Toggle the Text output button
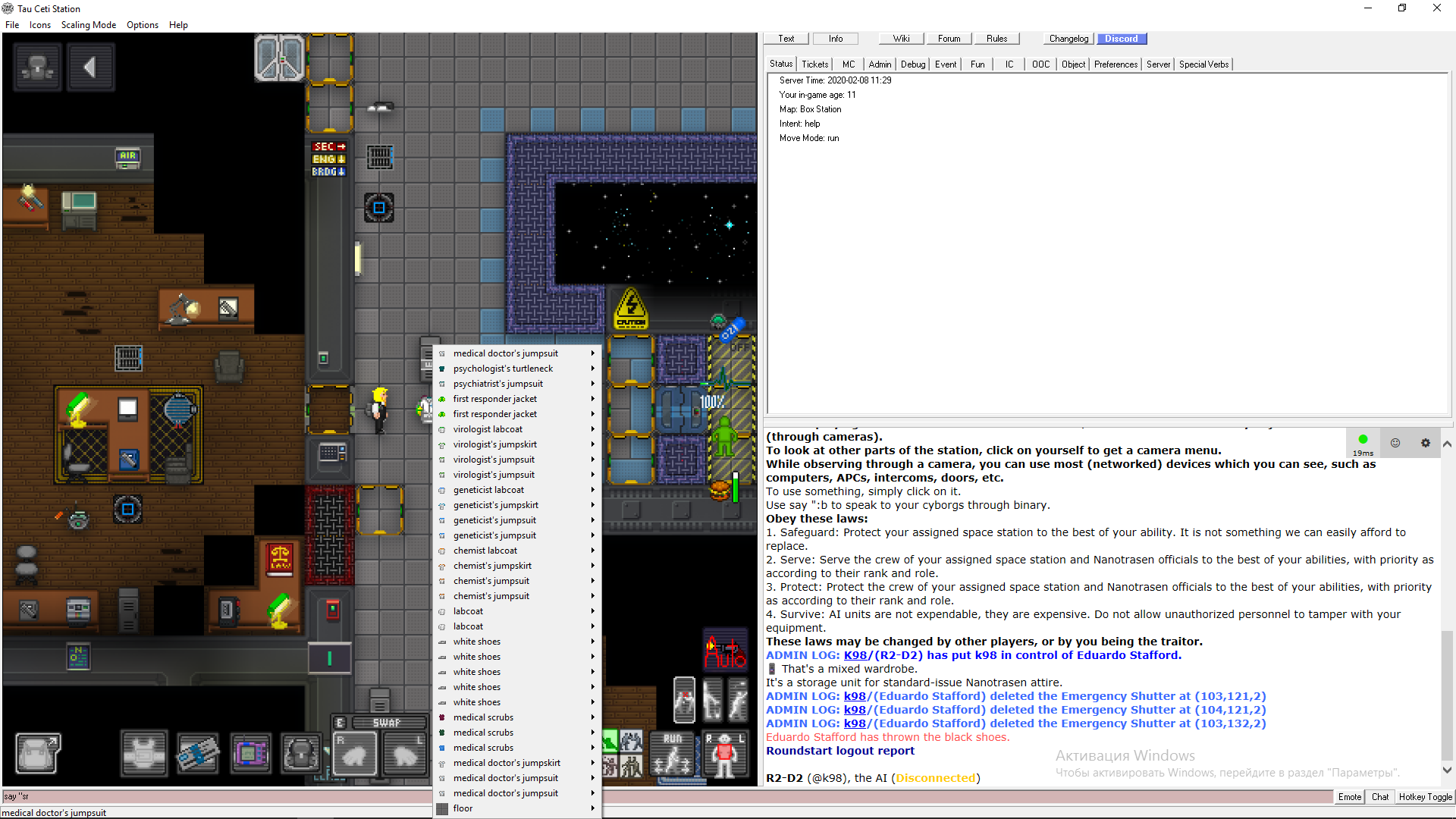This screenshot has width=1456, height=819. point(786,39)
